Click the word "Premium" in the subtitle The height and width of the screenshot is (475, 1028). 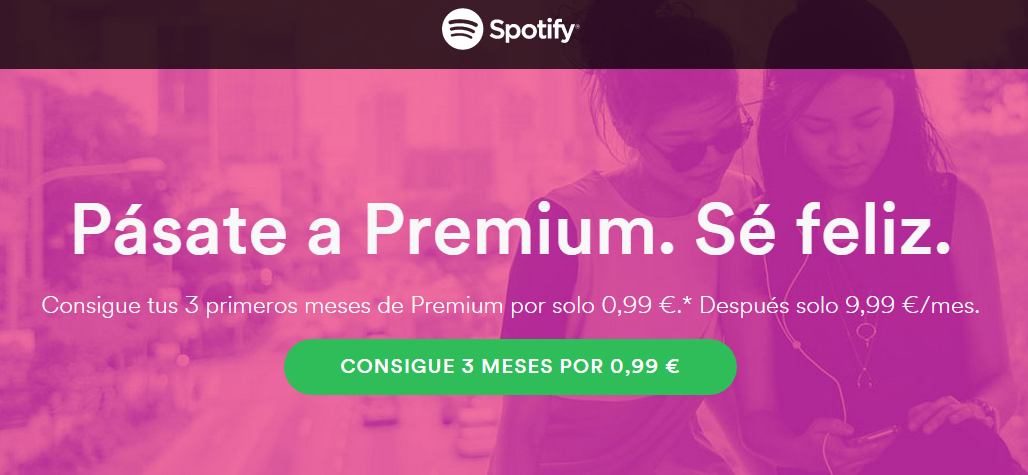click(x=456, y=306)
